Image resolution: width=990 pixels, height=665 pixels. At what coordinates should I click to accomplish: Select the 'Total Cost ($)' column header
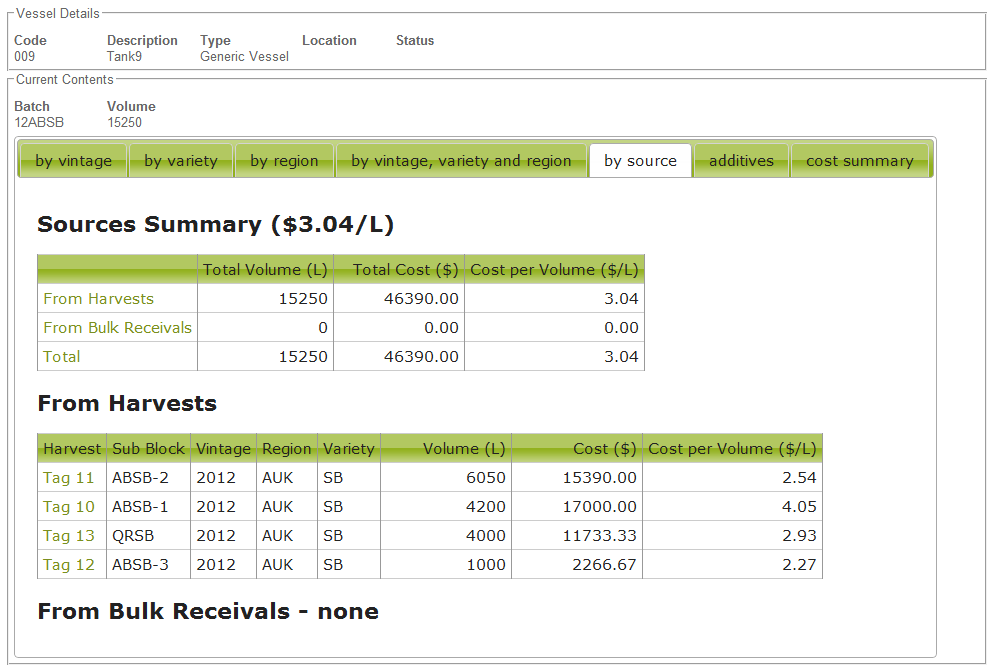pyautogui.click(x=399, y=270)
